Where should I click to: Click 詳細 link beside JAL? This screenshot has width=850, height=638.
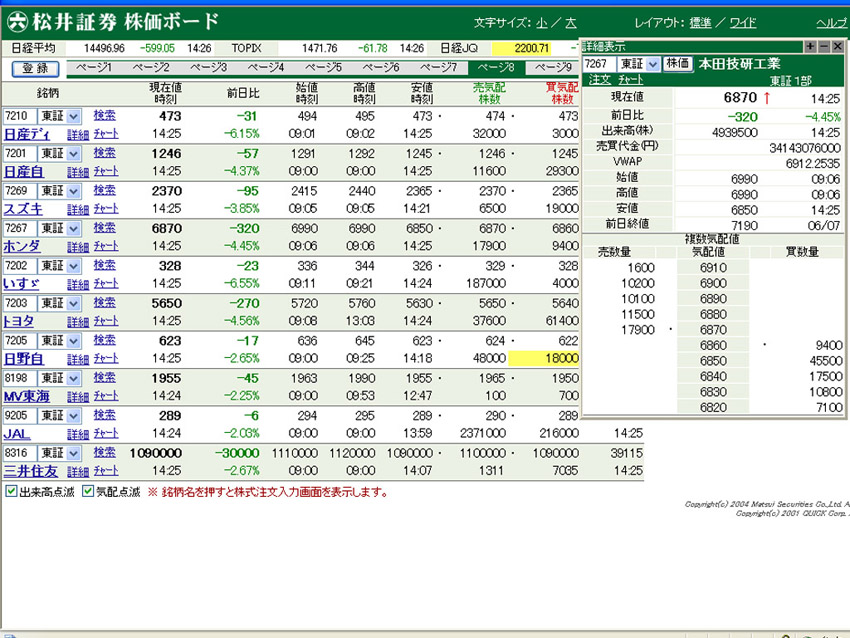(x=78, y=434)
